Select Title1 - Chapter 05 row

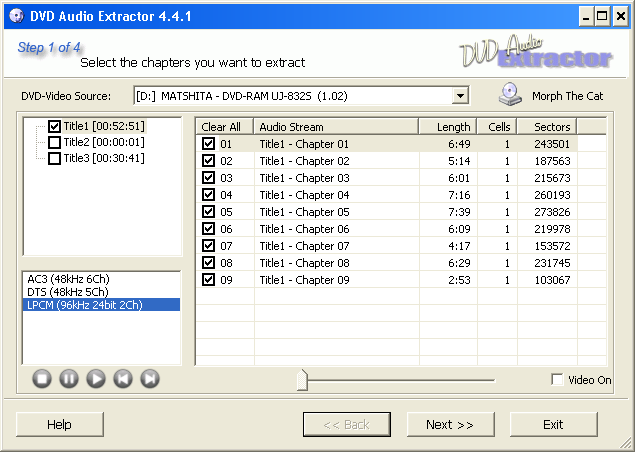387,212
